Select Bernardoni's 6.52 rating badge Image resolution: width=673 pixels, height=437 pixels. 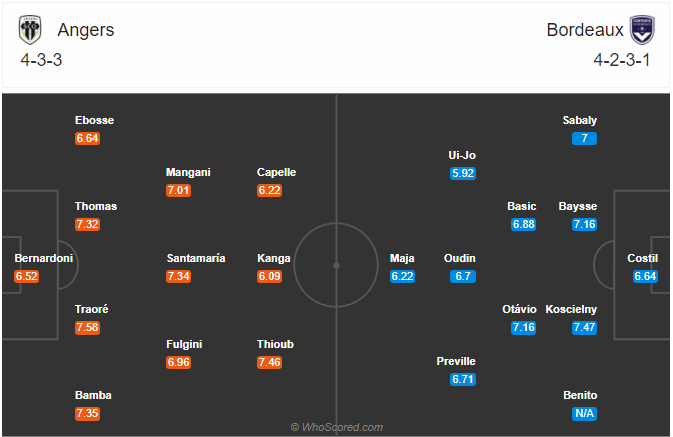tap(27, 276)
